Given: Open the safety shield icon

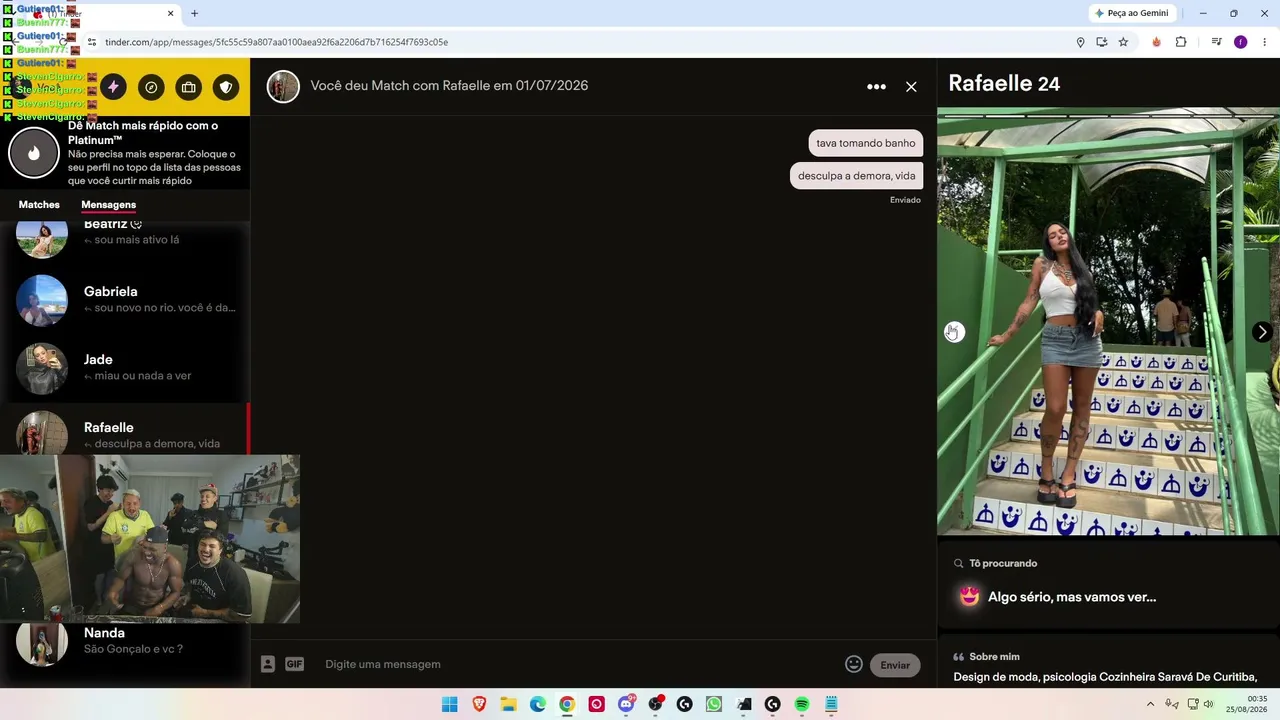Looking at the screenshot, I should click(x=226, y=87).
